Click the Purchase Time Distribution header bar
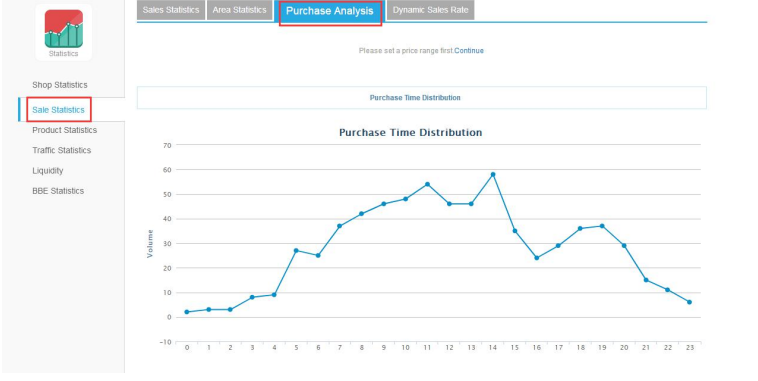758x381 pixels. tap(422, 98)
